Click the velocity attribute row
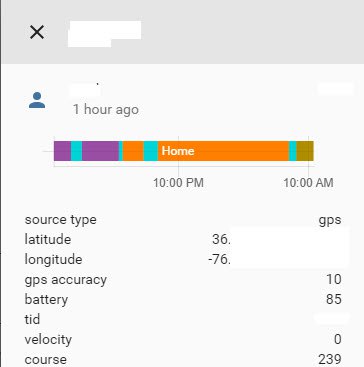364x367 pixels. pos(183,340)
